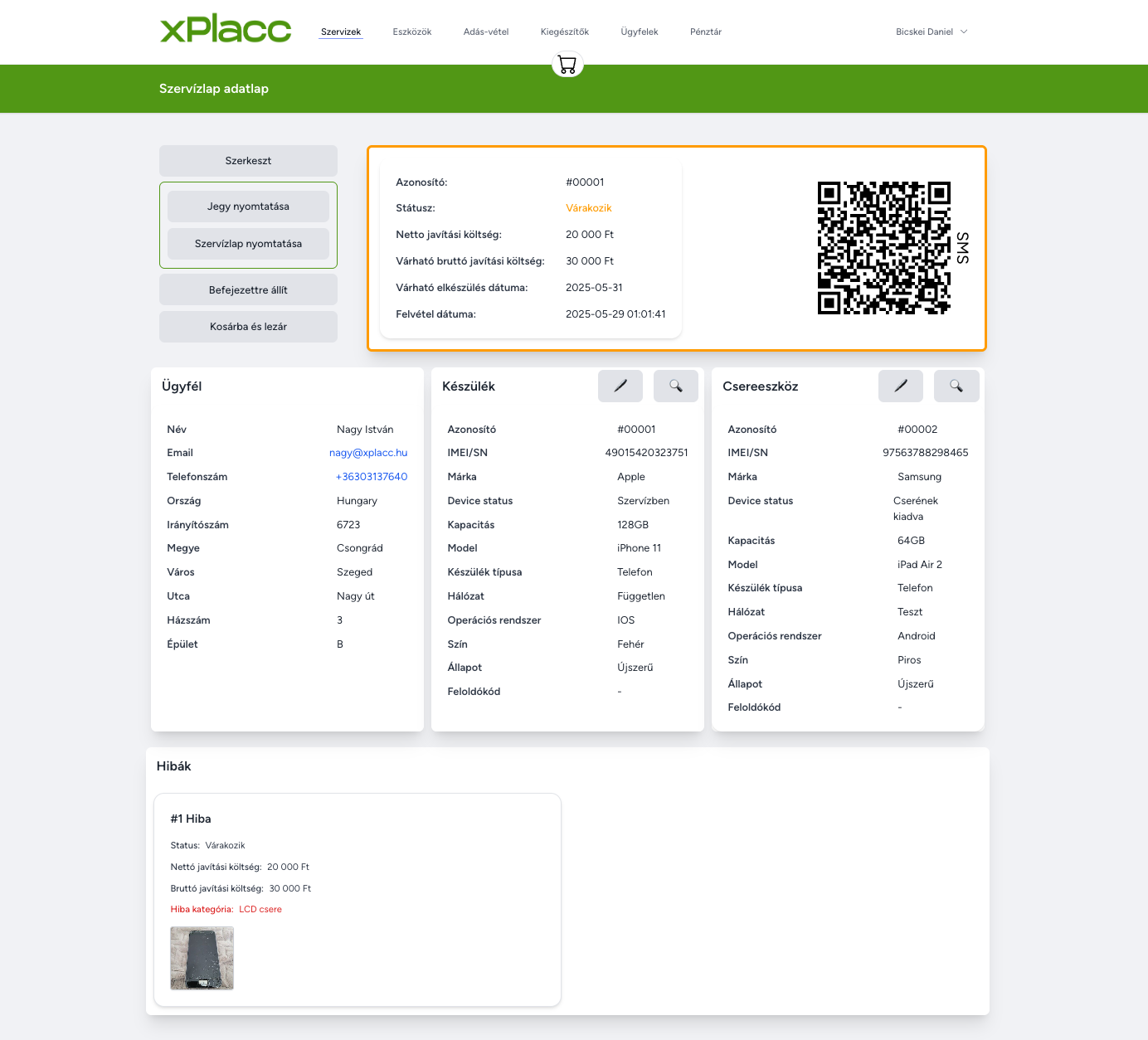
Task: Go to the Eszközök menu
Action: 412,32
